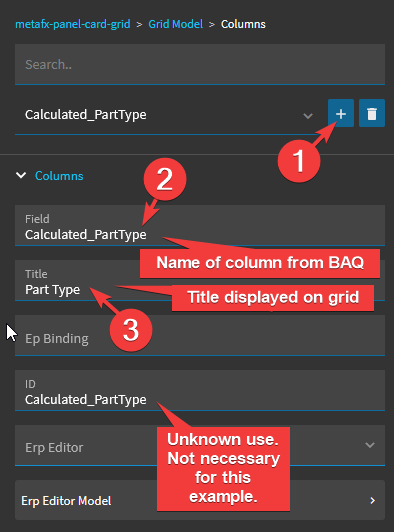Edit the ID input field
This screenshot has height=532, width=394.
coord(200,390)
